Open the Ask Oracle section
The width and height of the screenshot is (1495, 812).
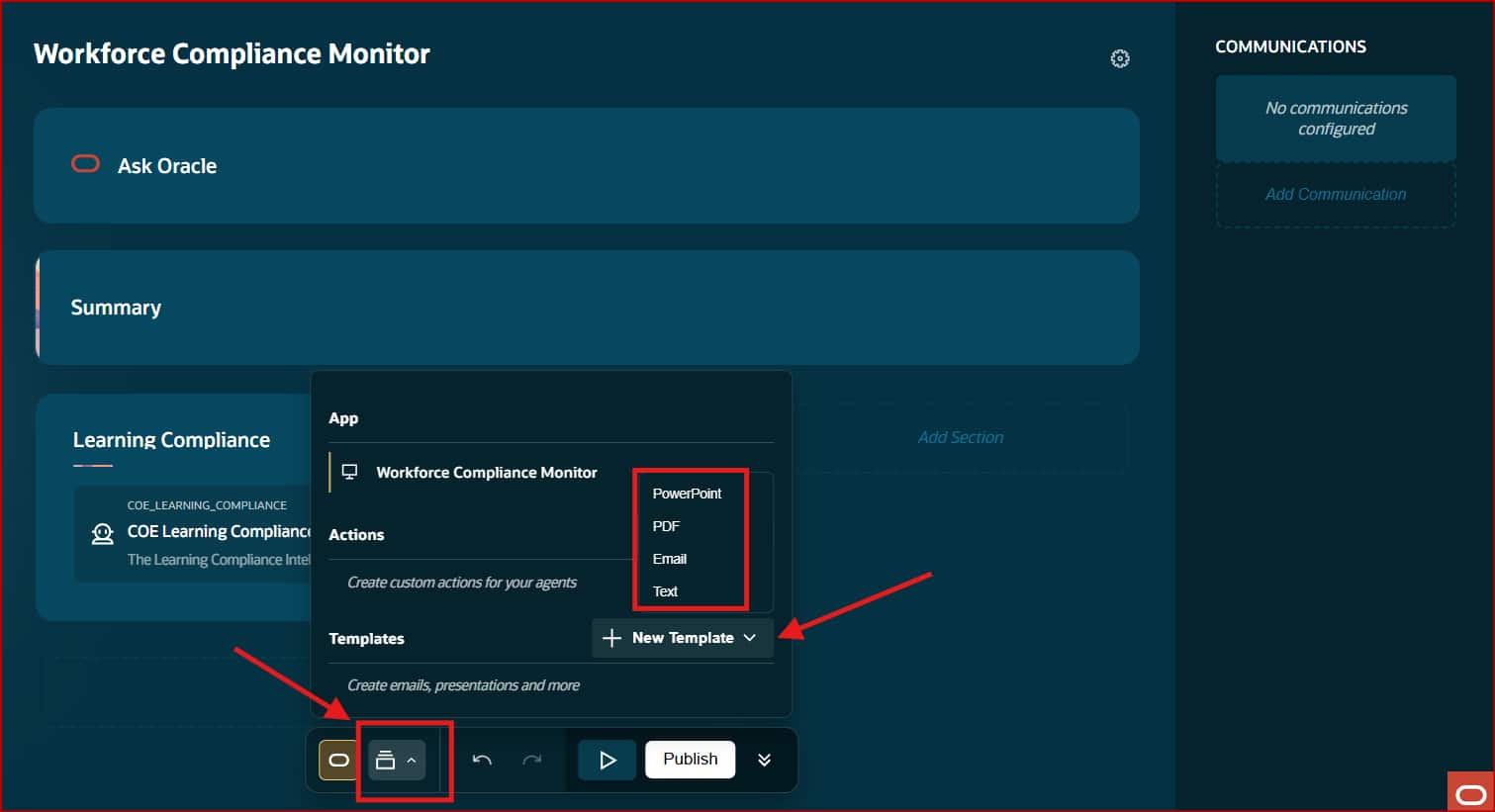tap(587, 165)
